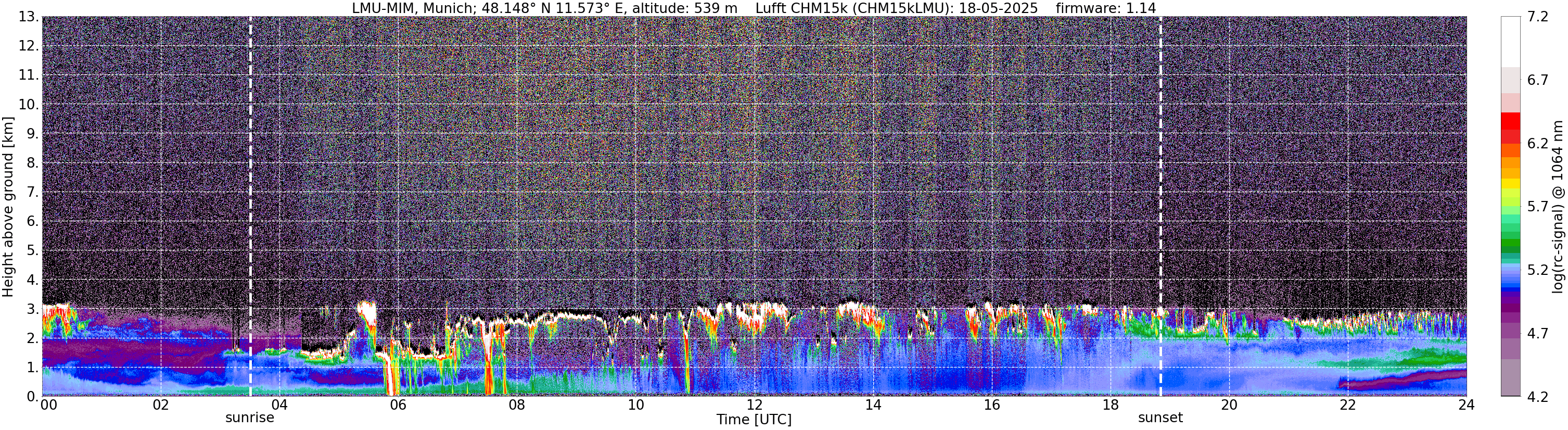1568x430 pixels.
Task: Click the time axis tick label '12'
Action: coord(754,405)
